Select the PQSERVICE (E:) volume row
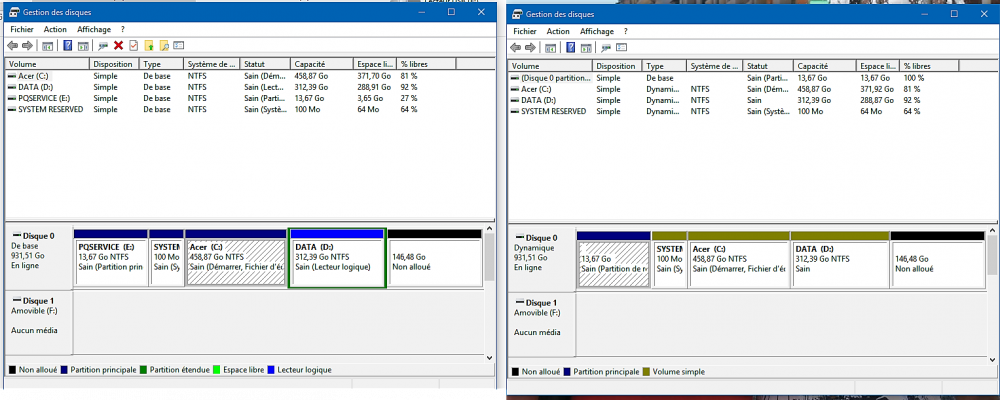The image size is (1000, 400). [x=46, y=98]
